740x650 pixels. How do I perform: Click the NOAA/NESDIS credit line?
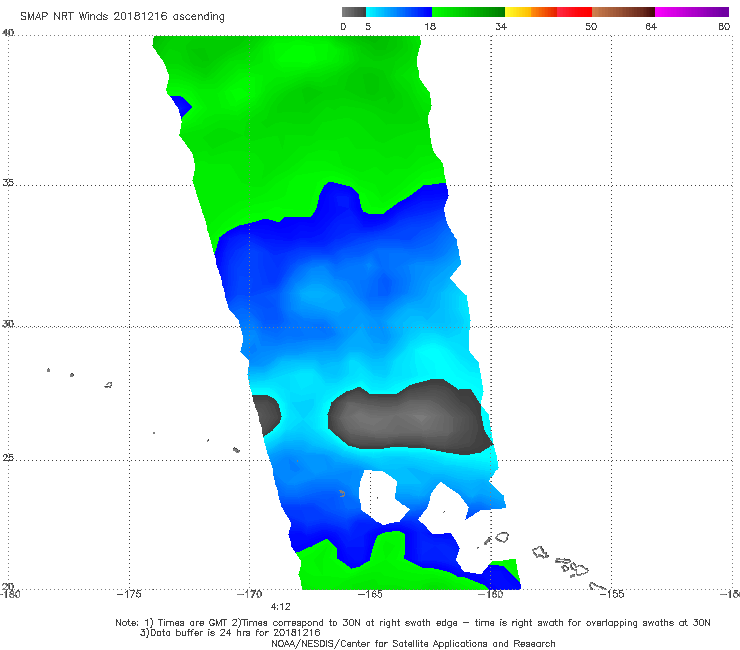(x=413, y=643)
